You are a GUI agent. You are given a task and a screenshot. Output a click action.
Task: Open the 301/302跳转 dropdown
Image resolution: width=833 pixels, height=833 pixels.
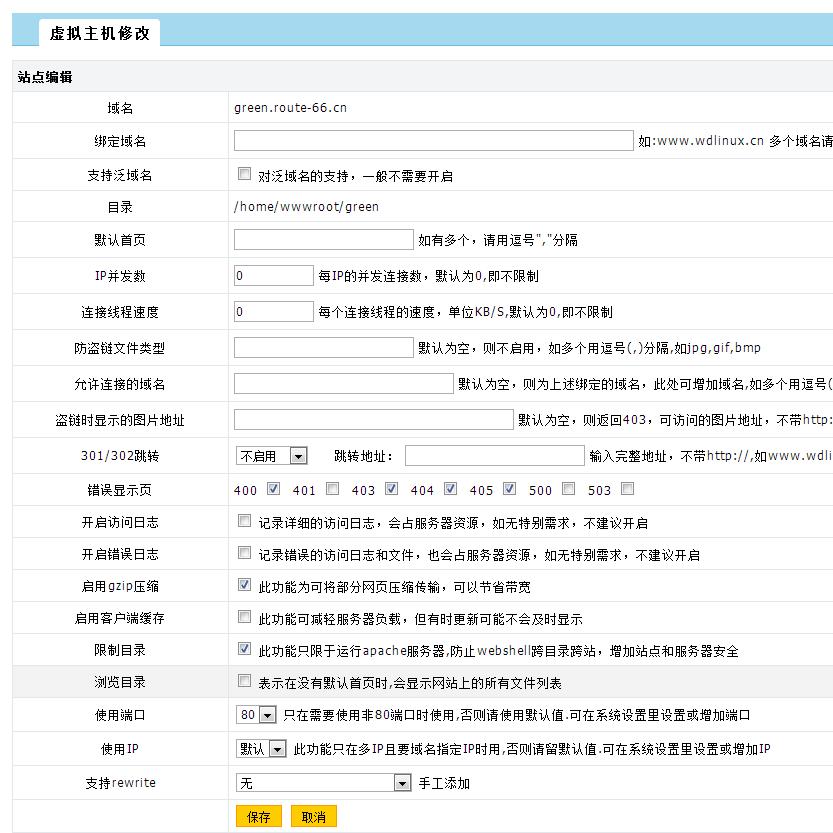[x=271, y=456]
